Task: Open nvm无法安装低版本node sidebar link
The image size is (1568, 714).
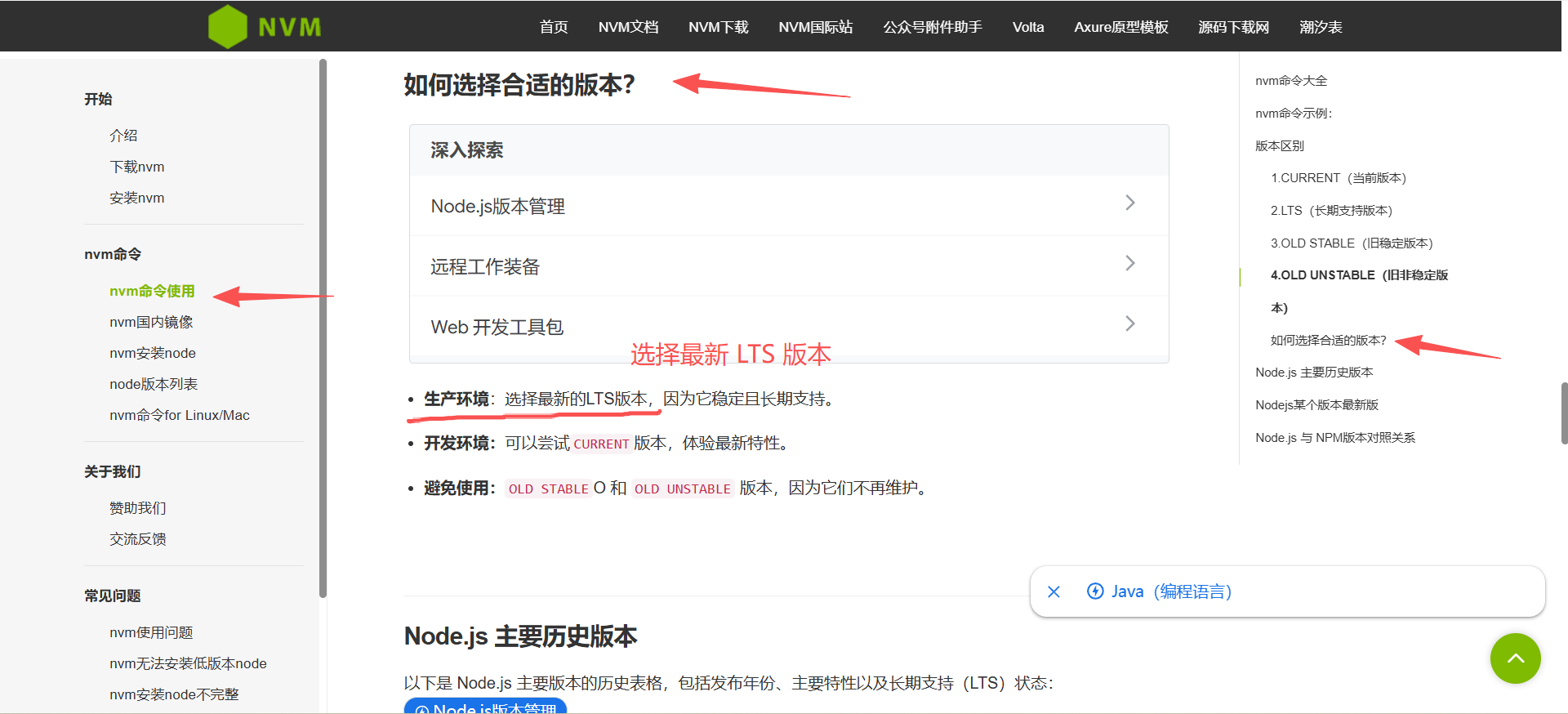Action: (188, 663)
